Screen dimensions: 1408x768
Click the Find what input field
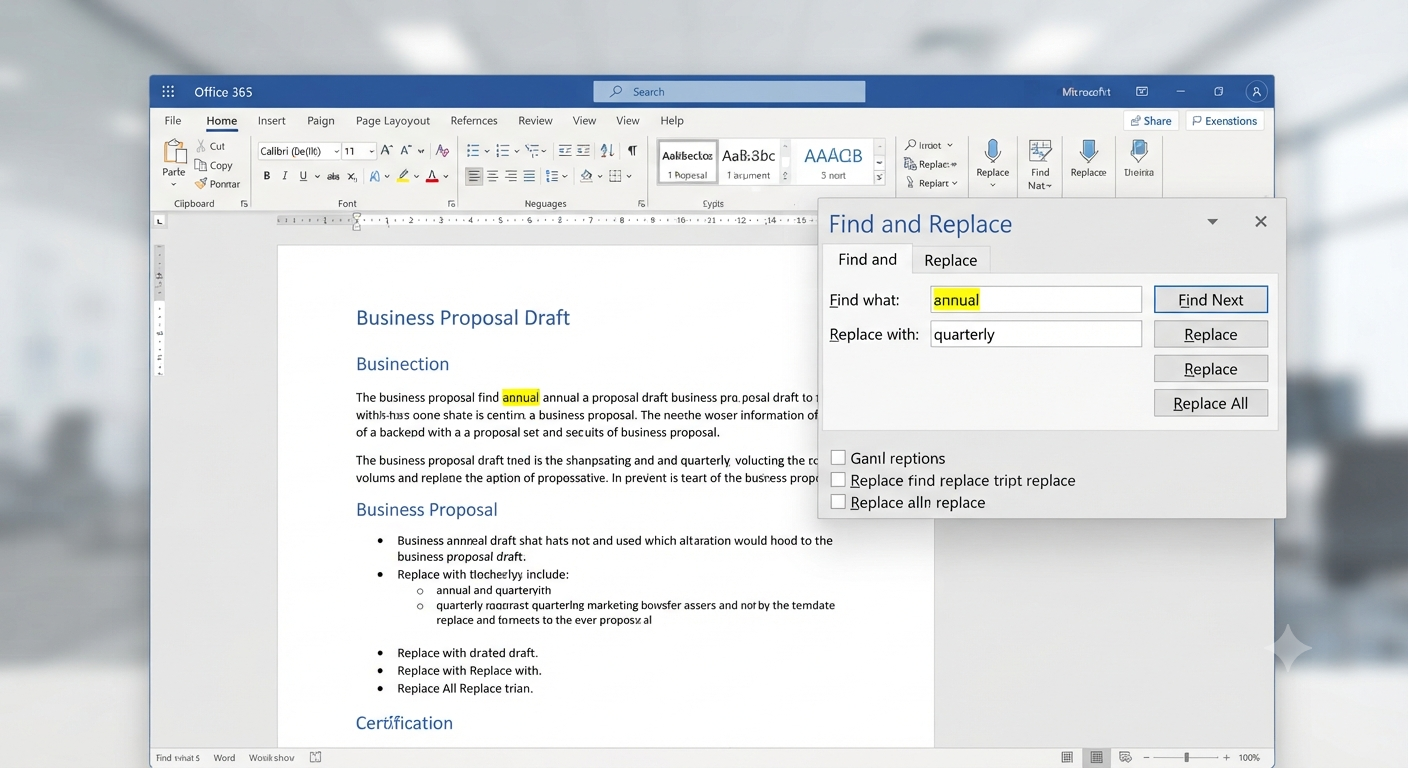1036,300
